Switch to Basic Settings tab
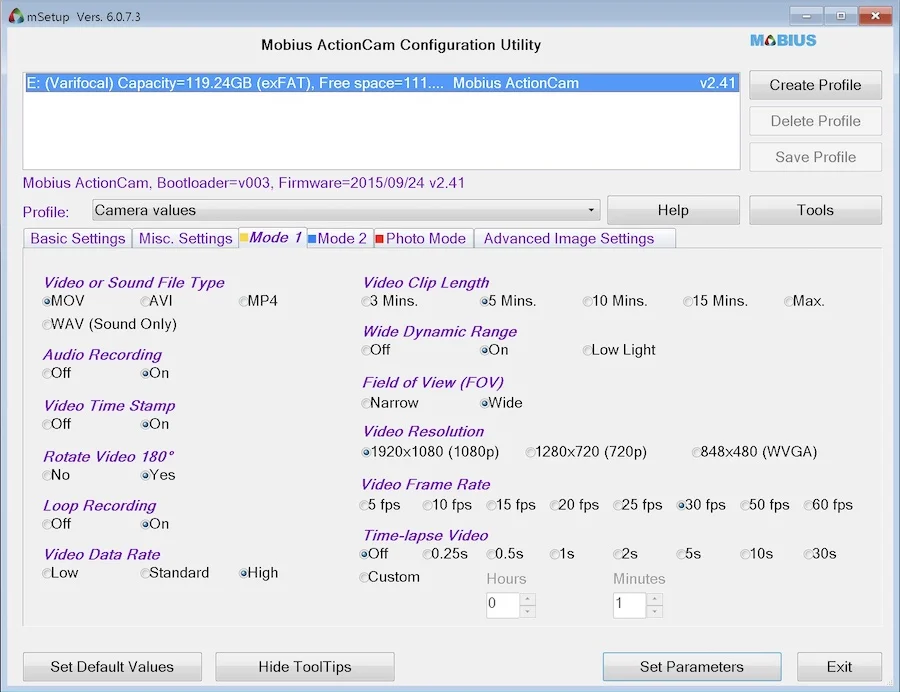This screenshot has width=900, height=692. coord(77,238)
